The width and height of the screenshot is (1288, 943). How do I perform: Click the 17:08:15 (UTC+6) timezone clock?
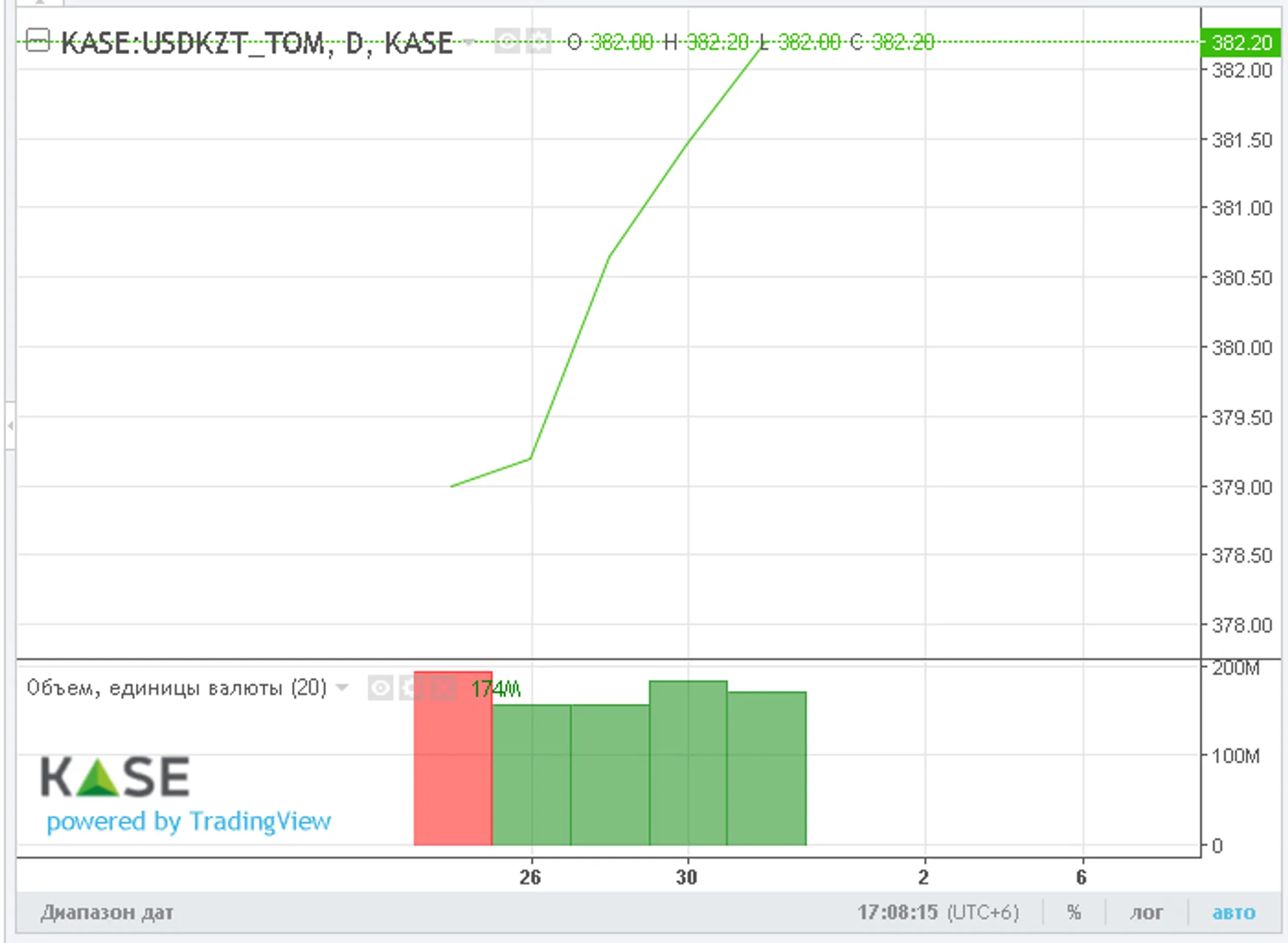(x=937, y=913)
